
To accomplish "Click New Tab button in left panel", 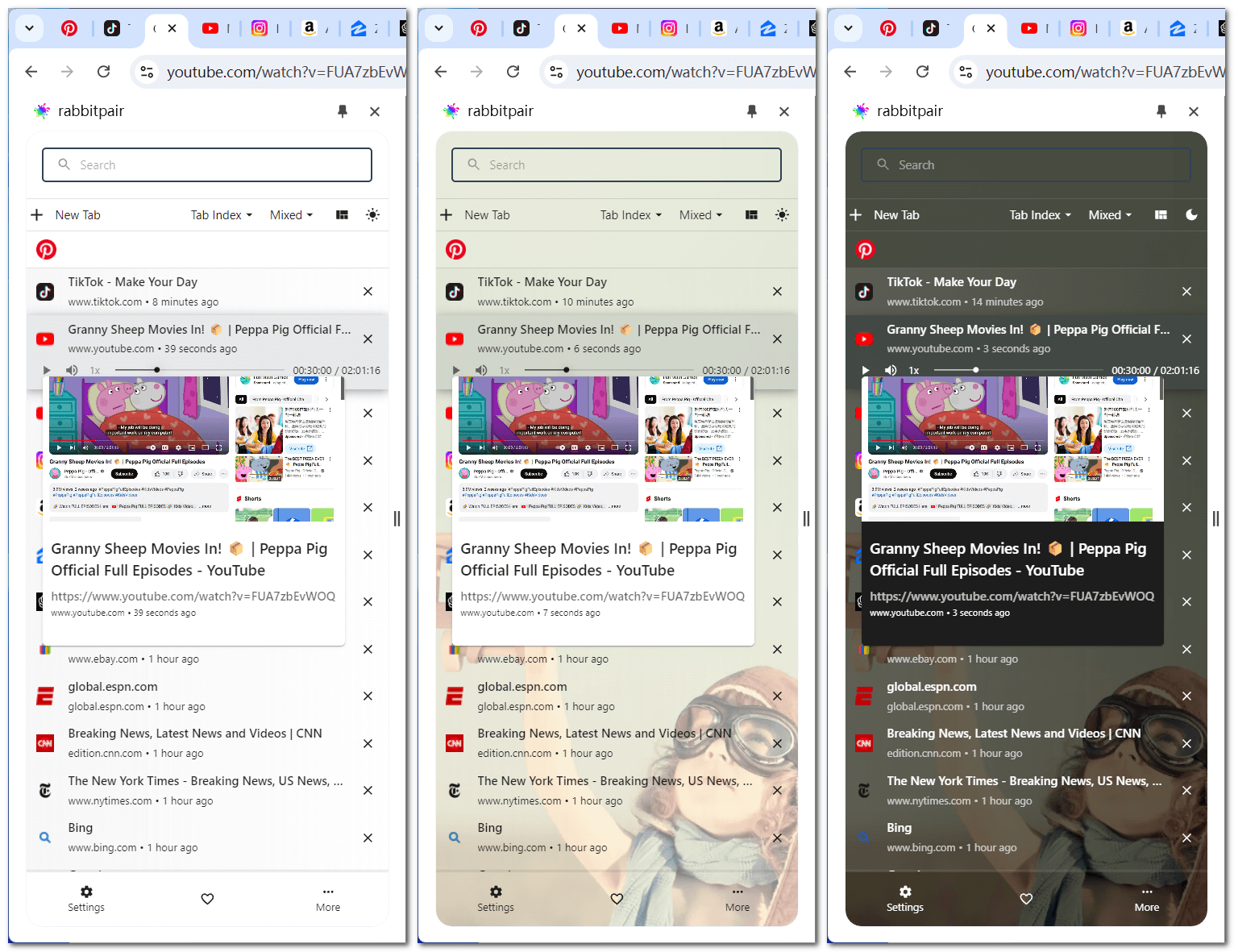I will pos(65,215).
